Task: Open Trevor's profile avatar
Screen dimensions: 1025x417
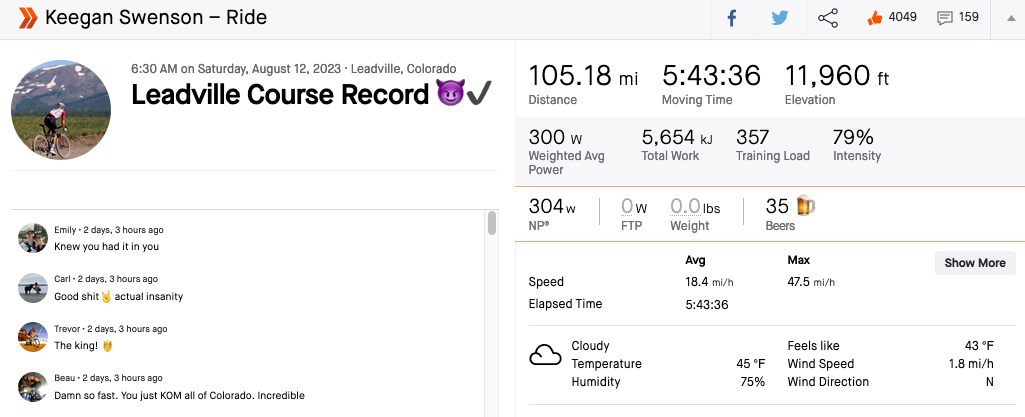Action: click(33, 337)
